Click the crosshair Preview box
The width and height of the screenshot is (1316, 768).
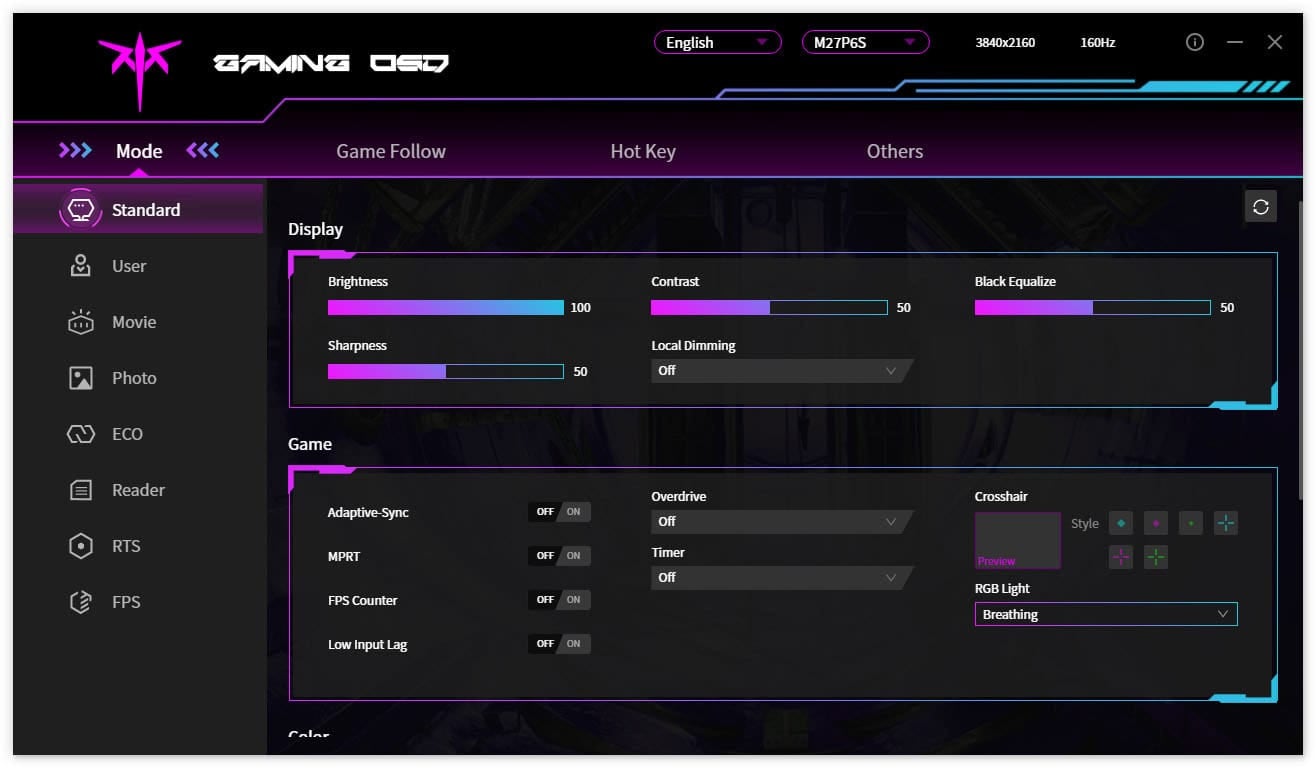pyautogui.click(x=1018, y=541)
